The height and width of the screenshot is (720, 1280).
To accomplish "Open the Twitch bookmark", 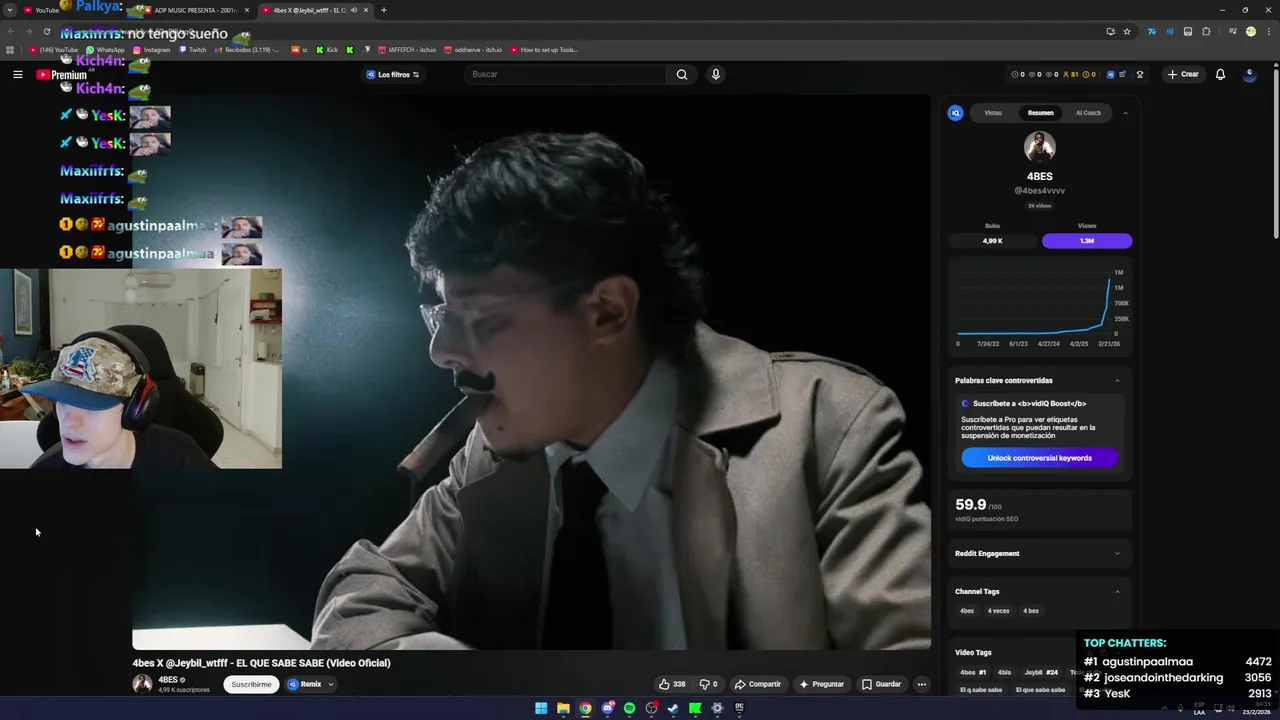I will tap(192, 49).
